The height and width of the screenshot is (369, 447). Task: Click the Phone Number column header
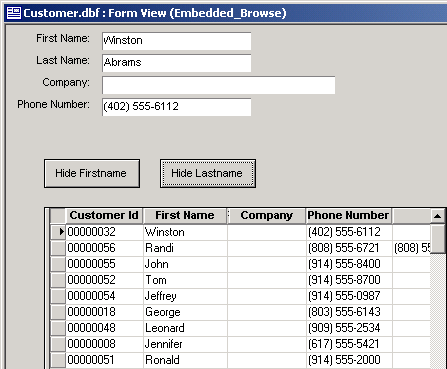point(348,216)
